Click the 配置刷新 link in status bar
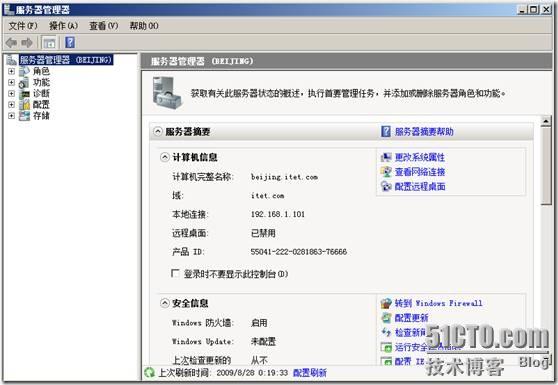Image resolution: width=558 pixels, height=385 pixels. pos(310,373)
